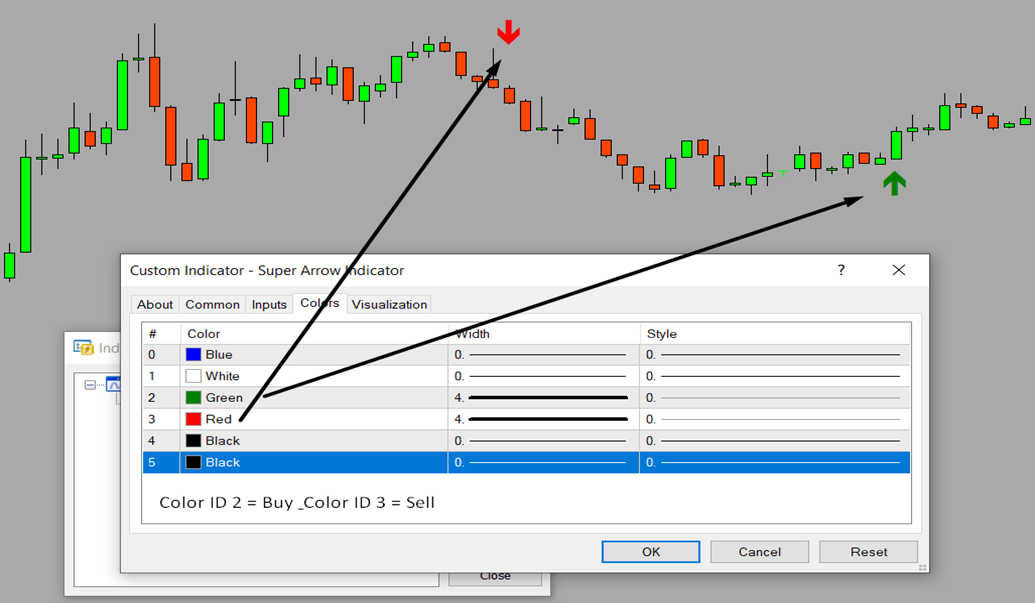Switch to the About tab

pyautogui.click(x=154, y=304)
